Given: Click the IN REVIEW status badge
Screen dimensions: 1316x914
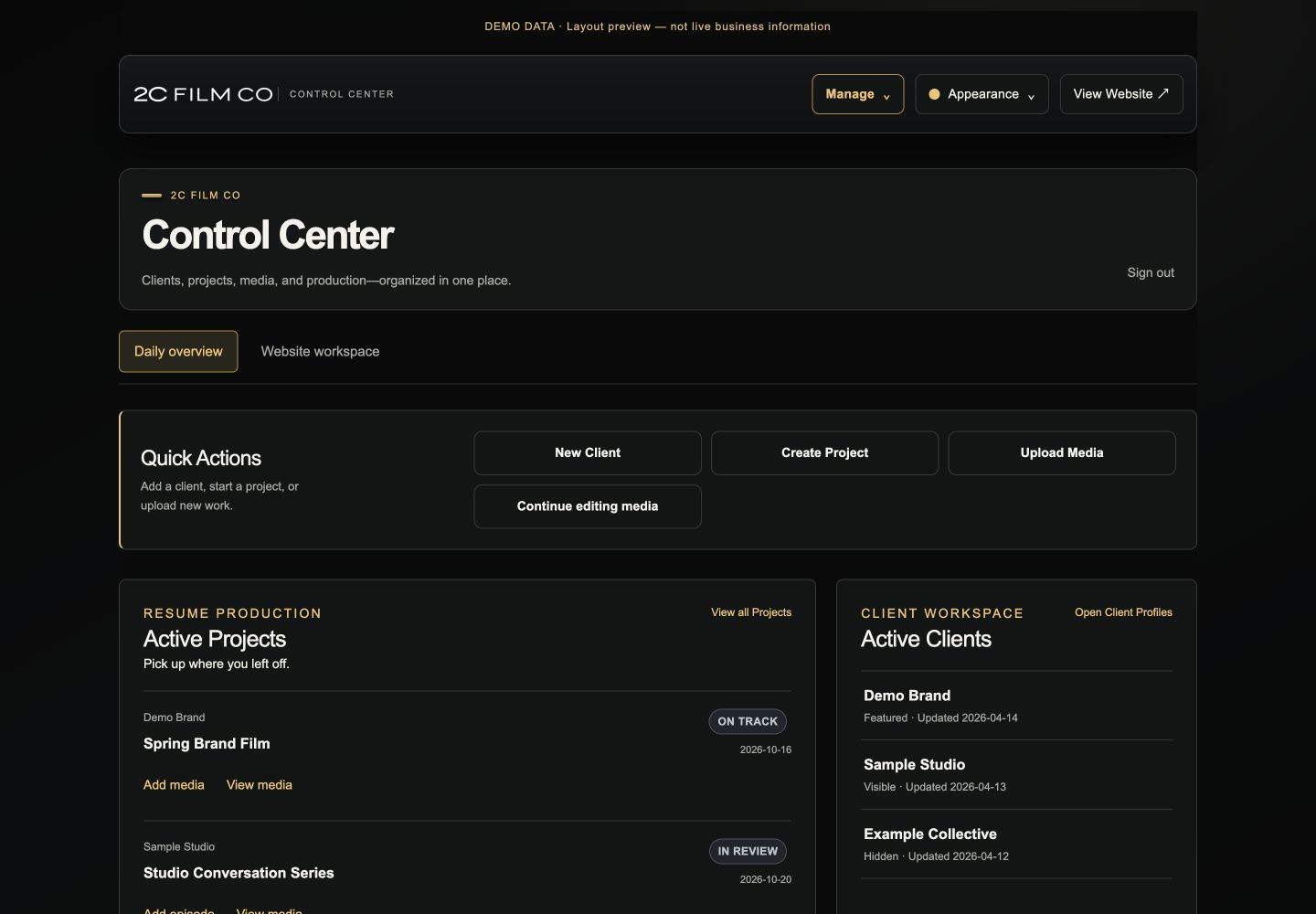Looking at the screenshot, I should click(748, 851).
